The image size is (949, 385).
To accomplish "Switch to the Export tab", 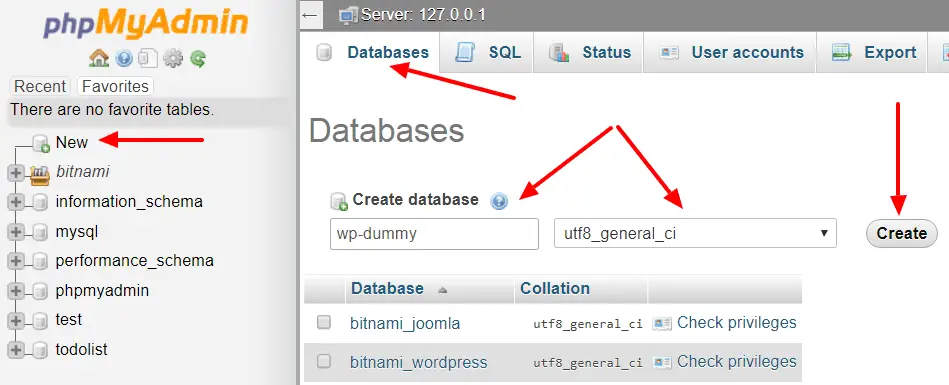I will coord(872,53).
